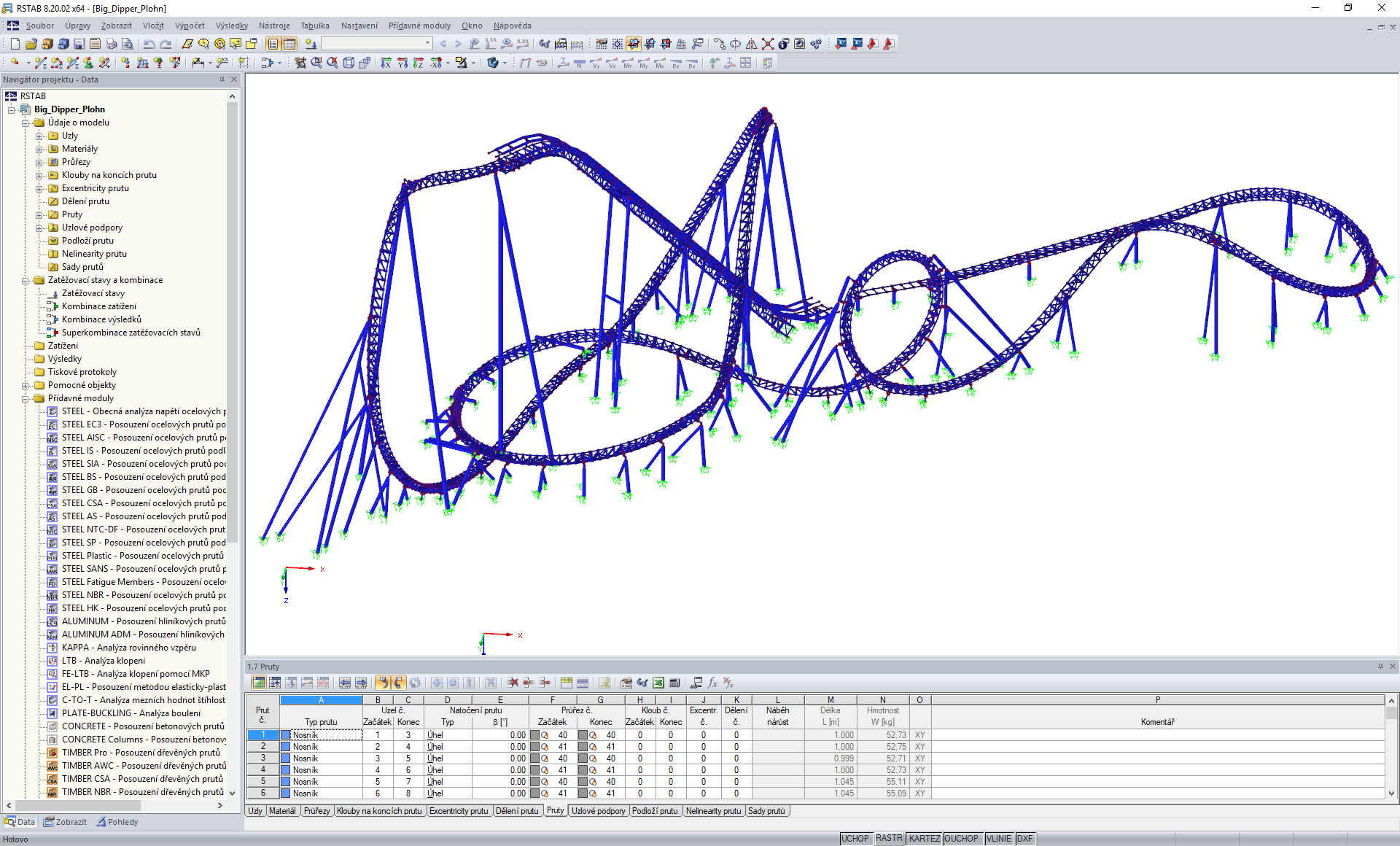Open the print preview icon

coord(129,44)
